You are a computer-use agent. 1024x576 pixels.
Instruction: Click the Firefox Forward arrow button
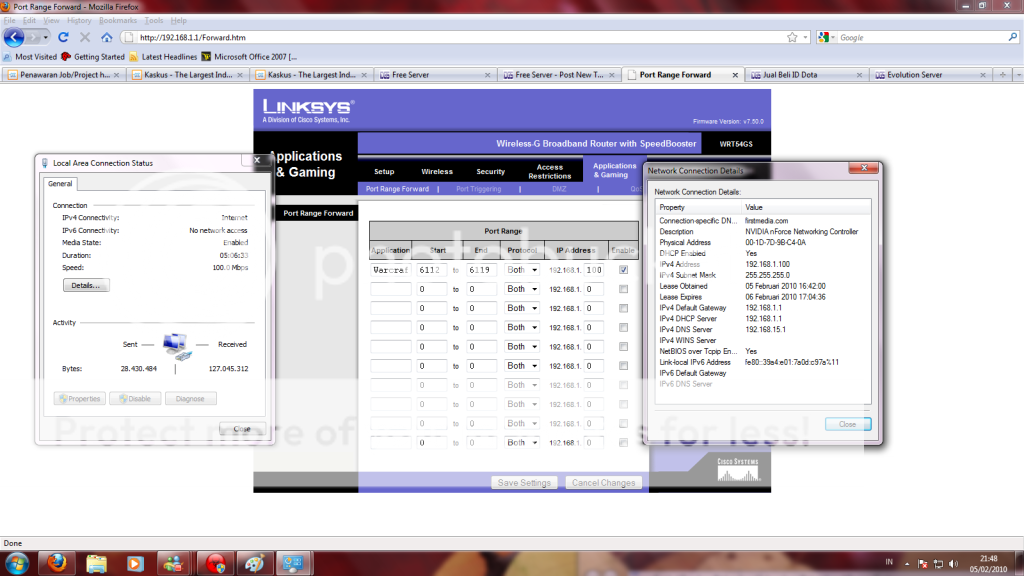(x=33, y=37)
